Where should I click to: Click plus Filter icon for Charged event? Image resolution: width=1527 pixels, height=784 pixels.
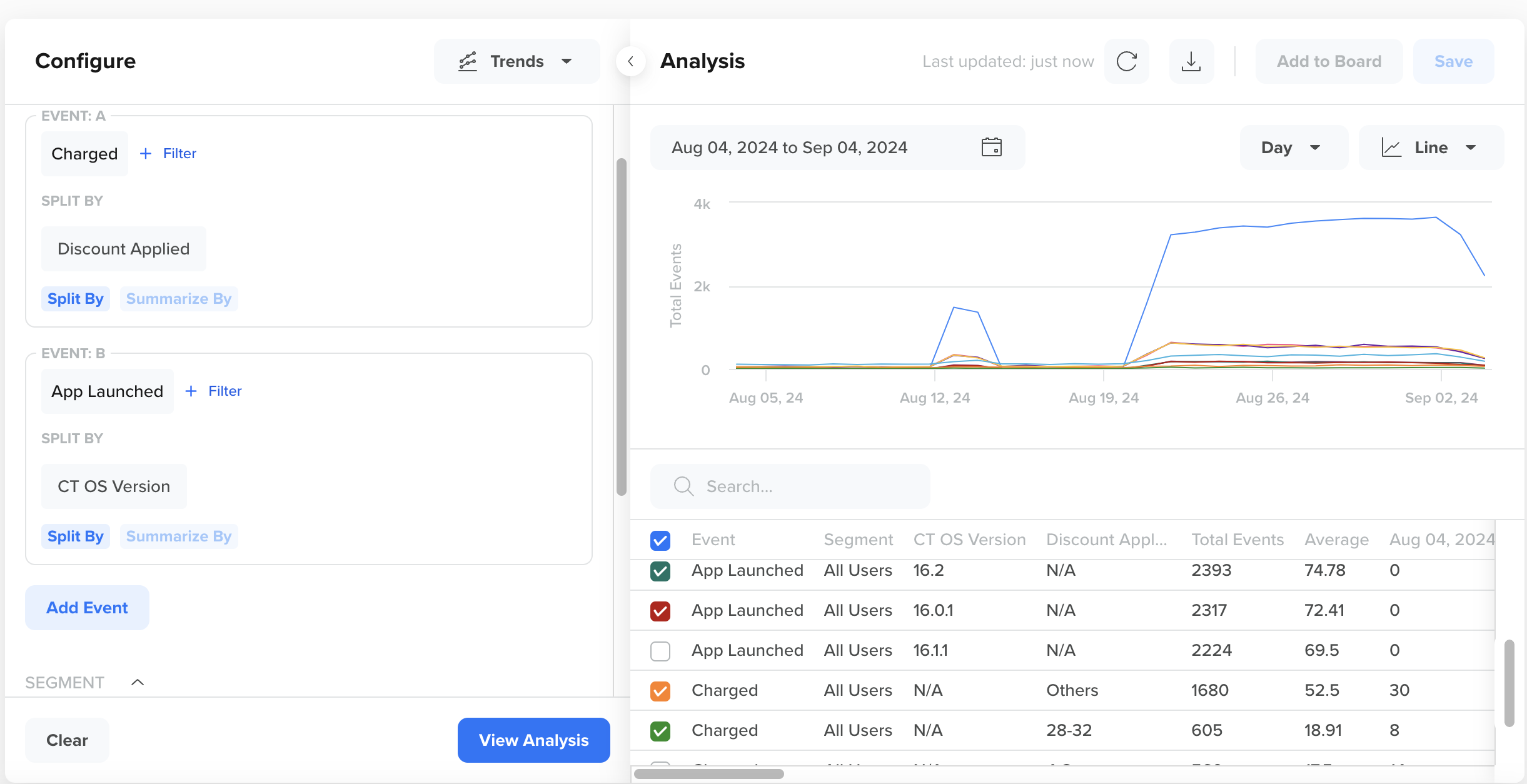click(146, 154)
